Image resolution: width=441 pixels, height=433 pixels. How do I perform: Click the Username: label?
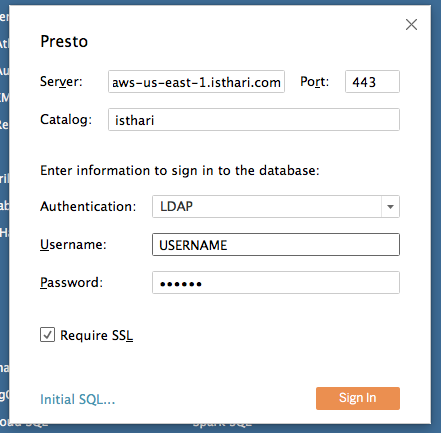(73, 245)
